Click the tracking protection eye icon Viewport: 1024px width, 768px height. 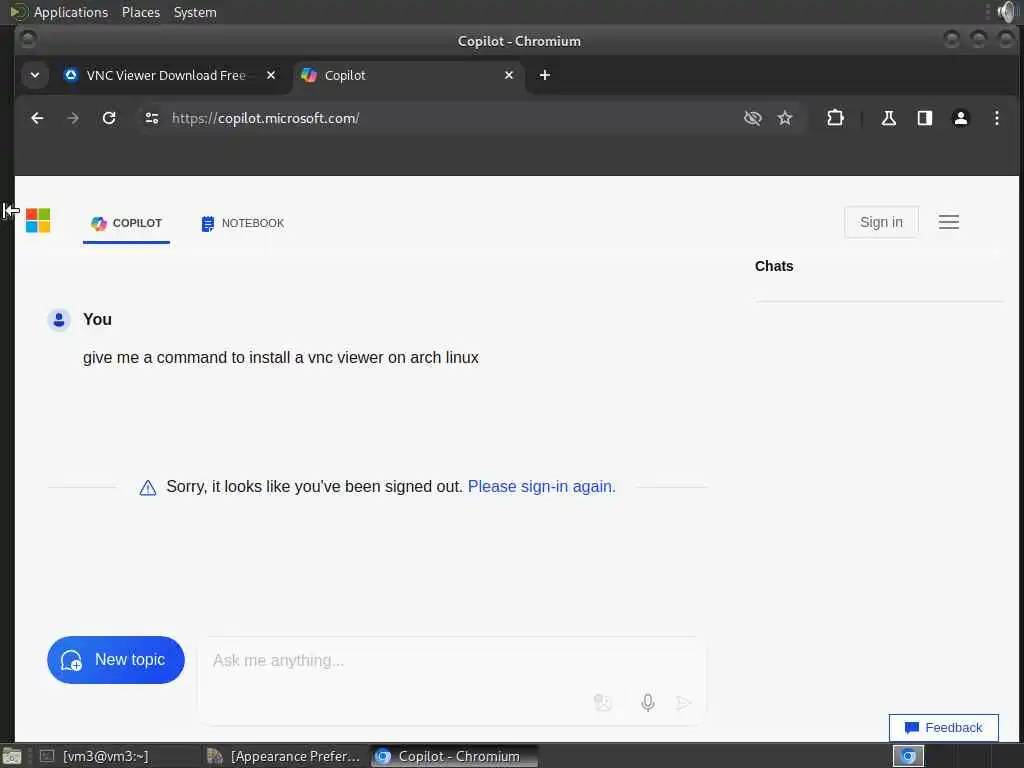752,118
